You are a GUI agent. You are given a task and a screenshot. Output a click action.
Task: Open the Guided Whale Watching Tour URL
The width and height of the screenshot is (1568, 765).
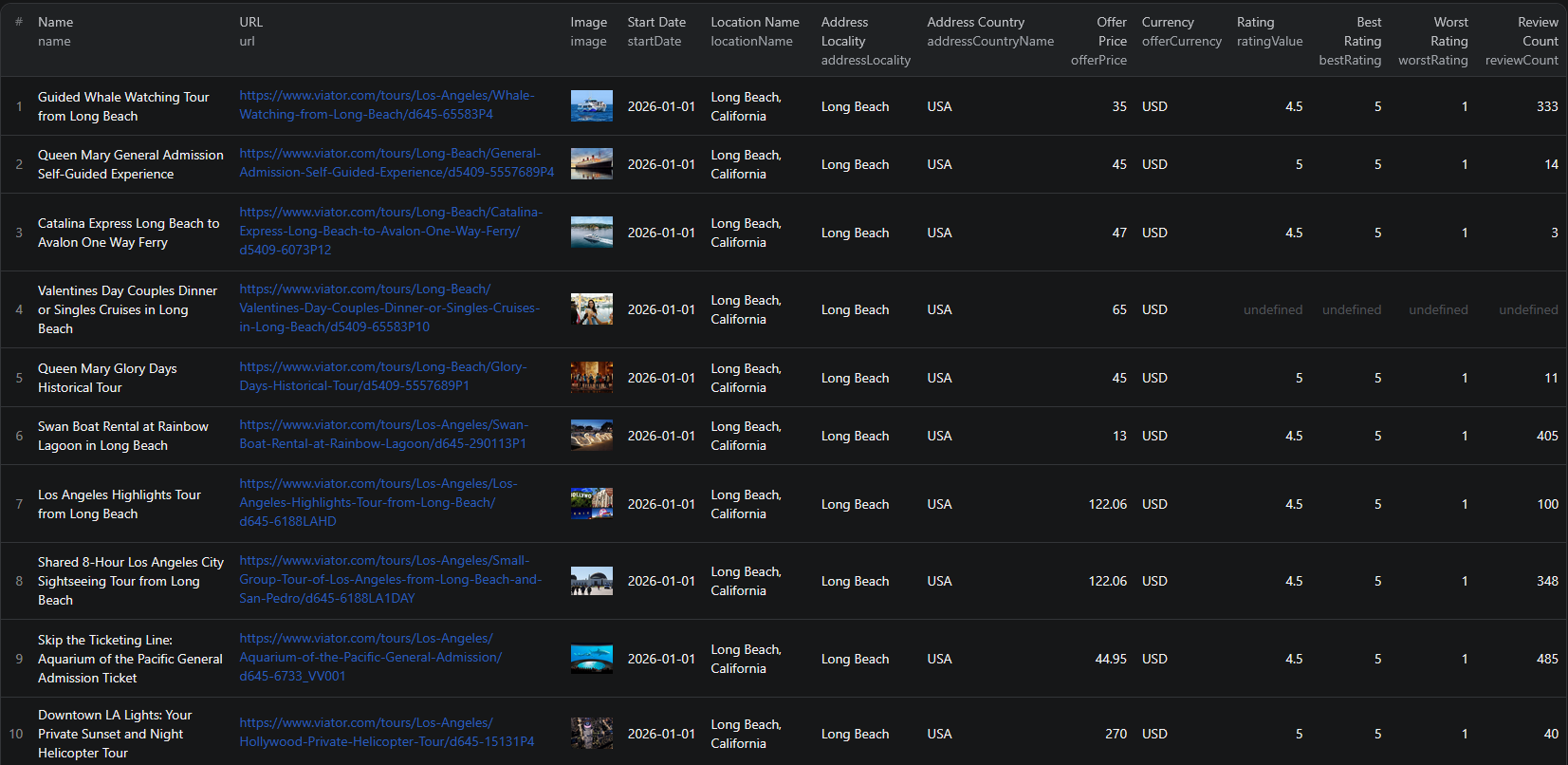tap(386, 104)
